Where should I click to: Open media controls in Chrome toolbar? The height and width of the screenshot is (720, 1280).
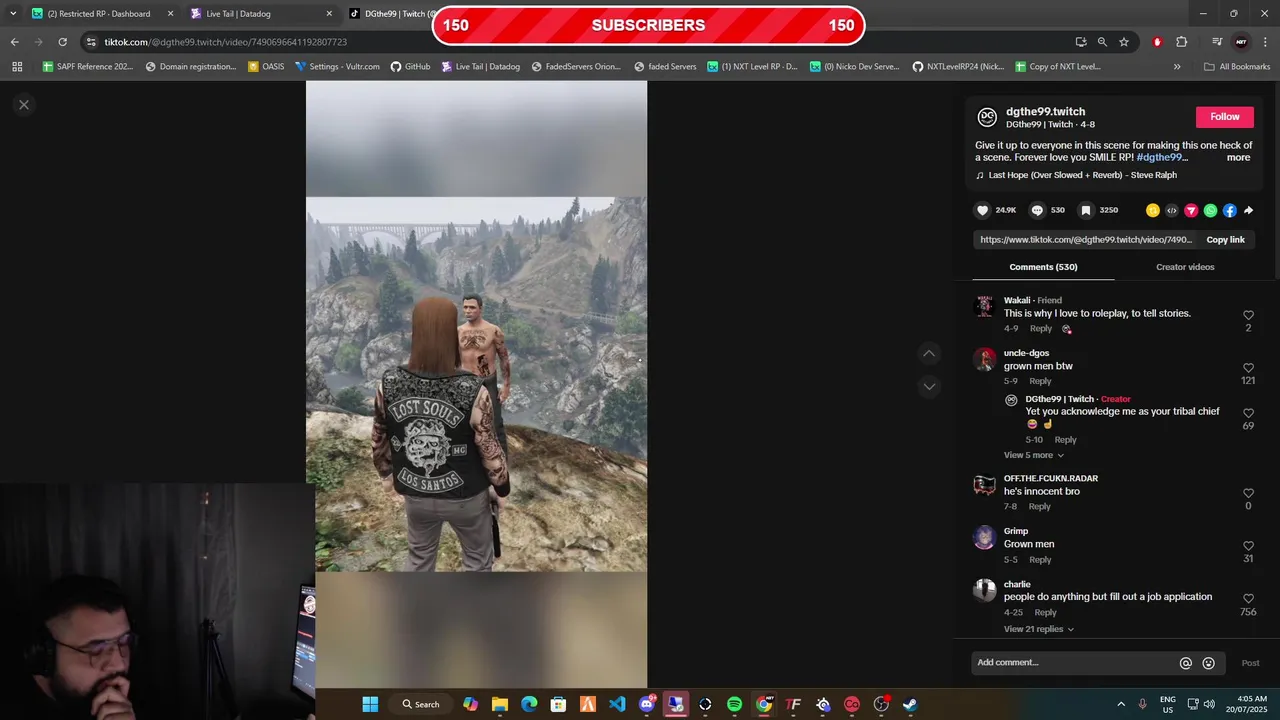1217,42
